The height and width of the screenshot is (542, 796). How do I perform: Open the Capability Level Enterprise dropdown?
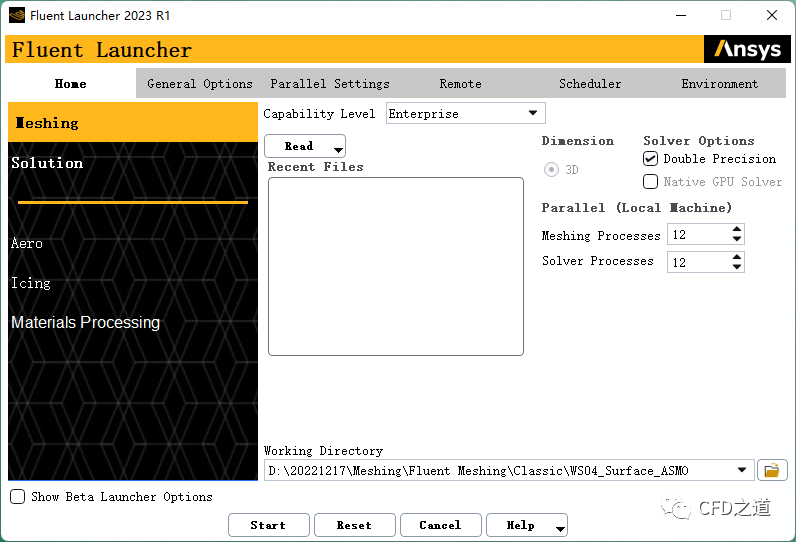tap(466, 113)
